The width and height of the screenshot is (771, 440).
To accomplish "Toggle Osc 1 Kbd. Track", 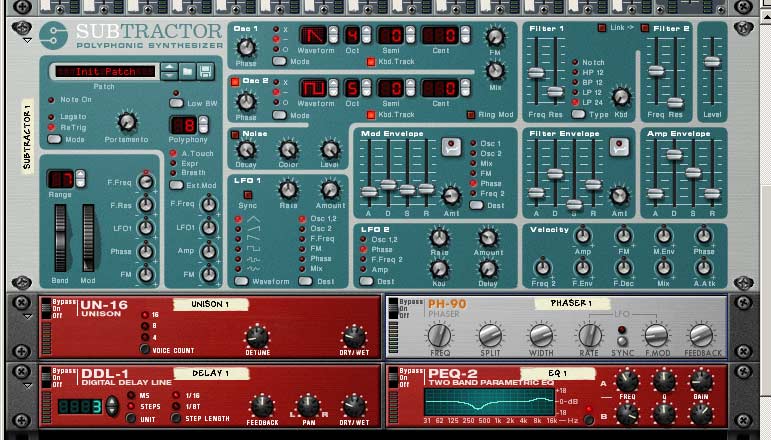I will (x=371, y=62).
